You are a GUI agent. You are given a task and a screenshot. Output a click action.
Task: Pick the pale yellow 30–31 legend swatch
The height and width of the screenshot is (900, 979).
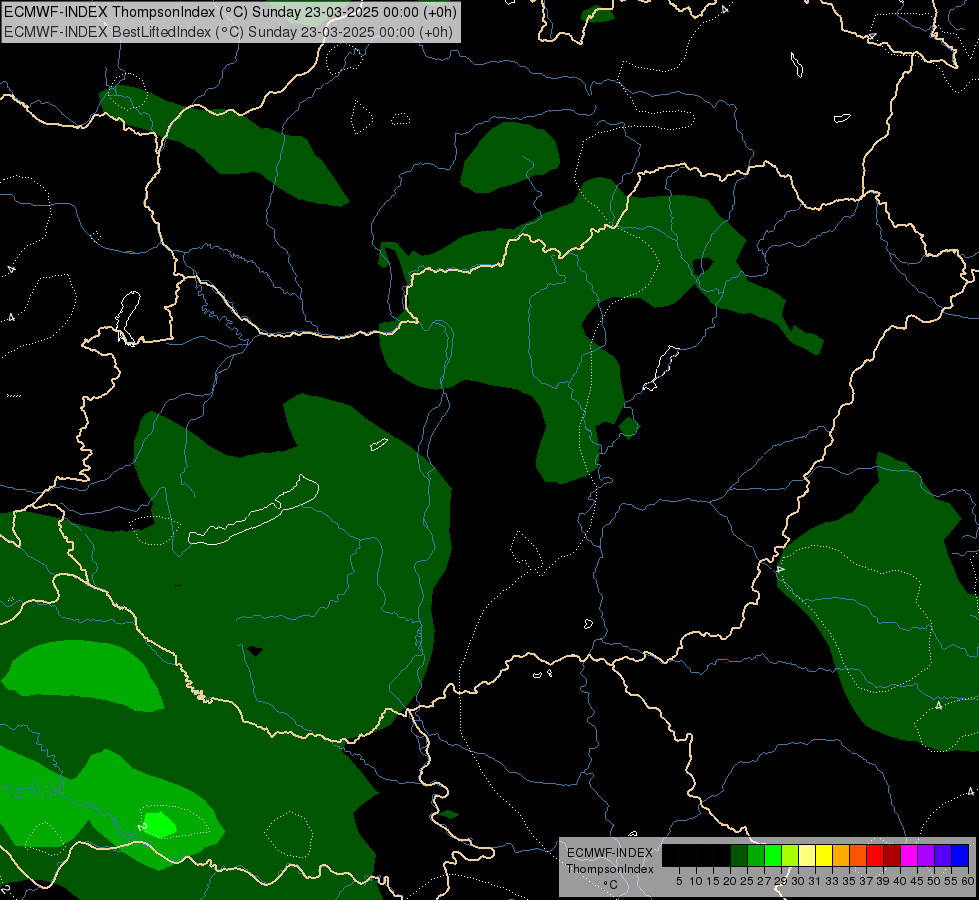point(807,855)
